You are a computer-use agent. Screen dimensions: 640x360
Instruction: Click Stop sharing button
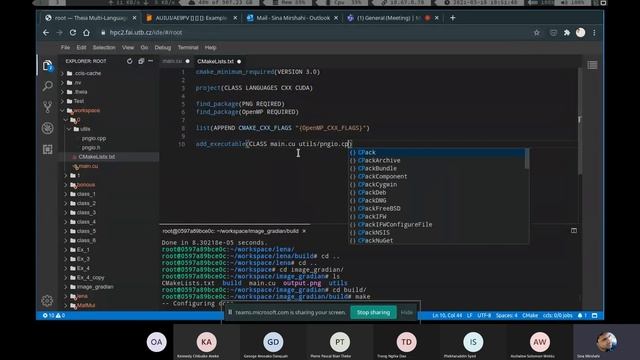pyautogui.click(x=373, y=312)
